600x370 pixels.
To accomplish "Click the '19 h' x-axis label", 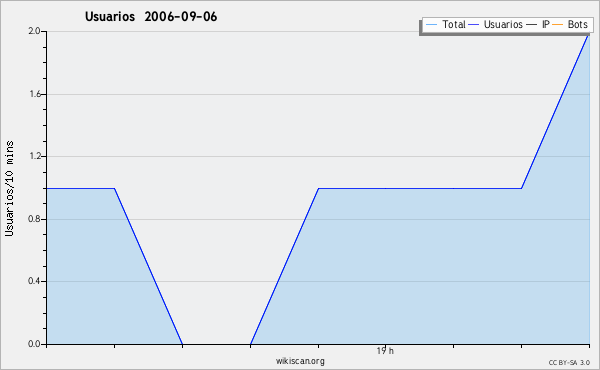I will pyautogui.click(x=385, y=351).
